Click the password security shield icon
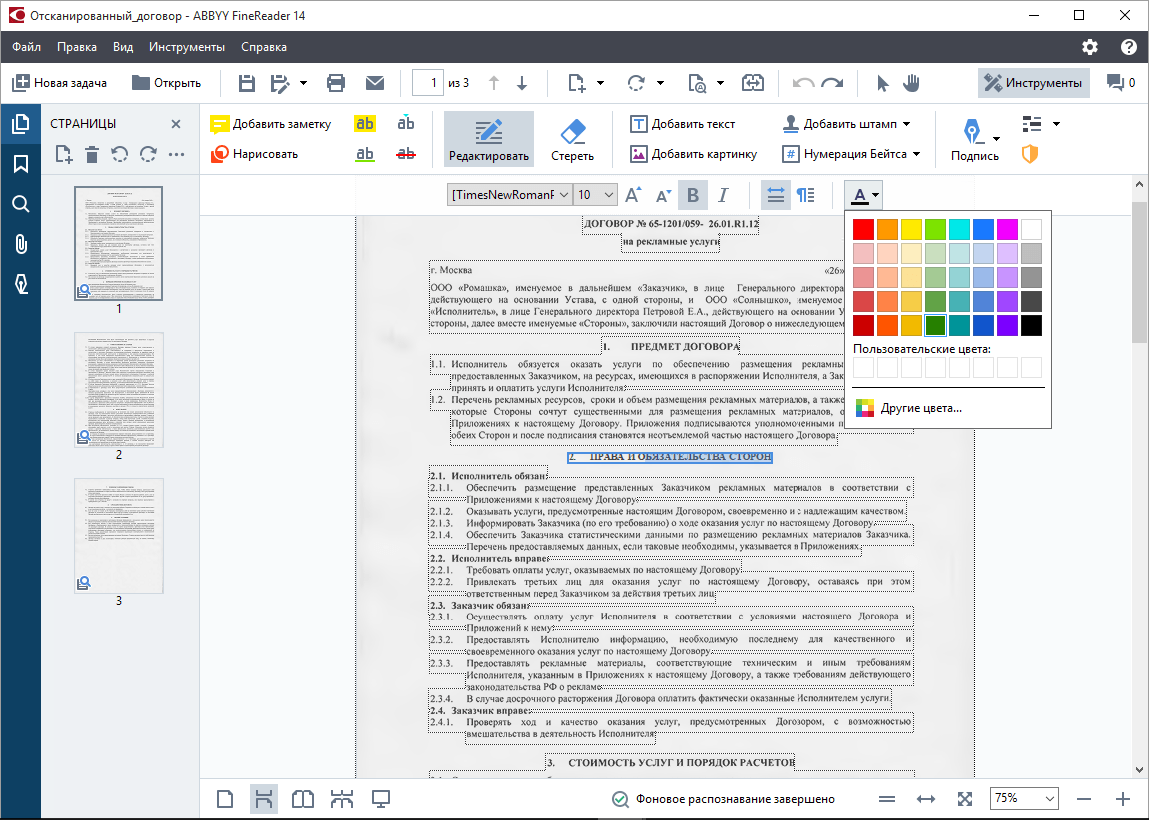Image resolution: width=1149 pixels, height=820 pixels. (x=1030, y=154)
